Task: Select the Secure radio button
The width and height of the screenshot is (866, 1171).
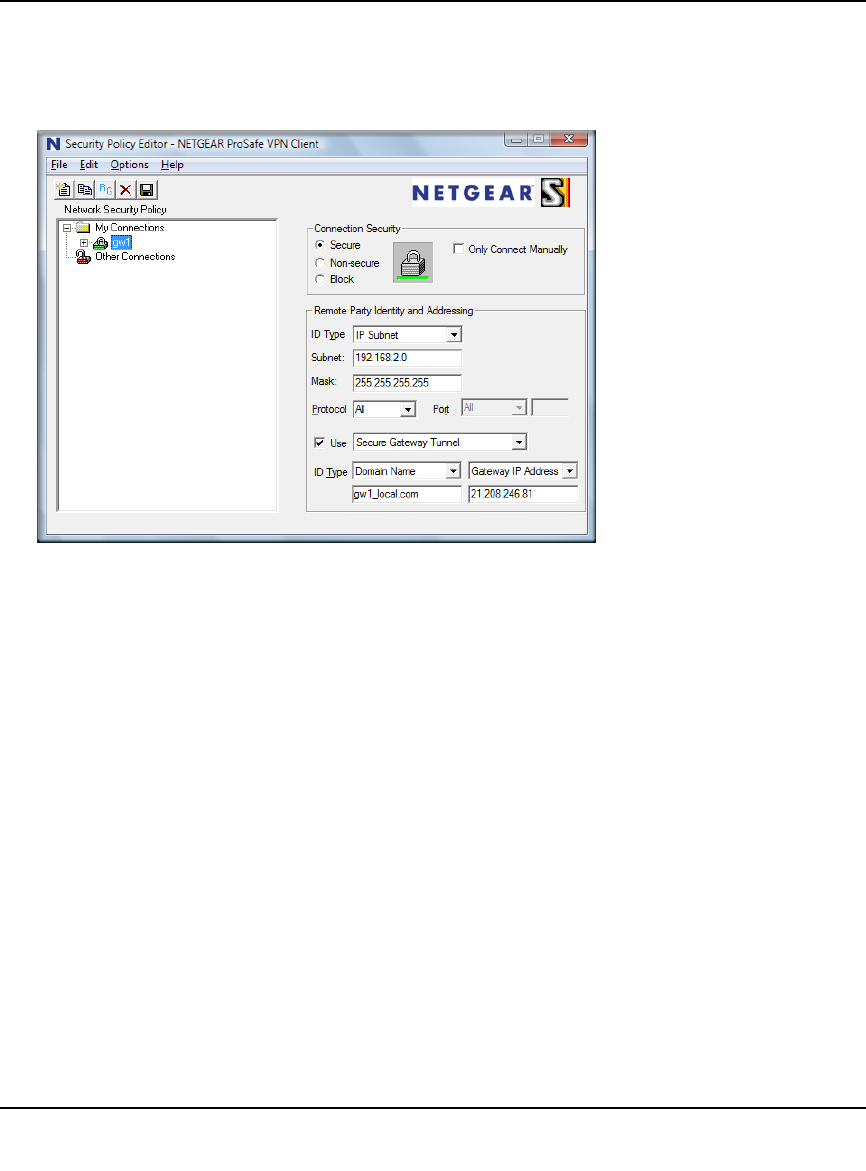Action: [320, 245]
